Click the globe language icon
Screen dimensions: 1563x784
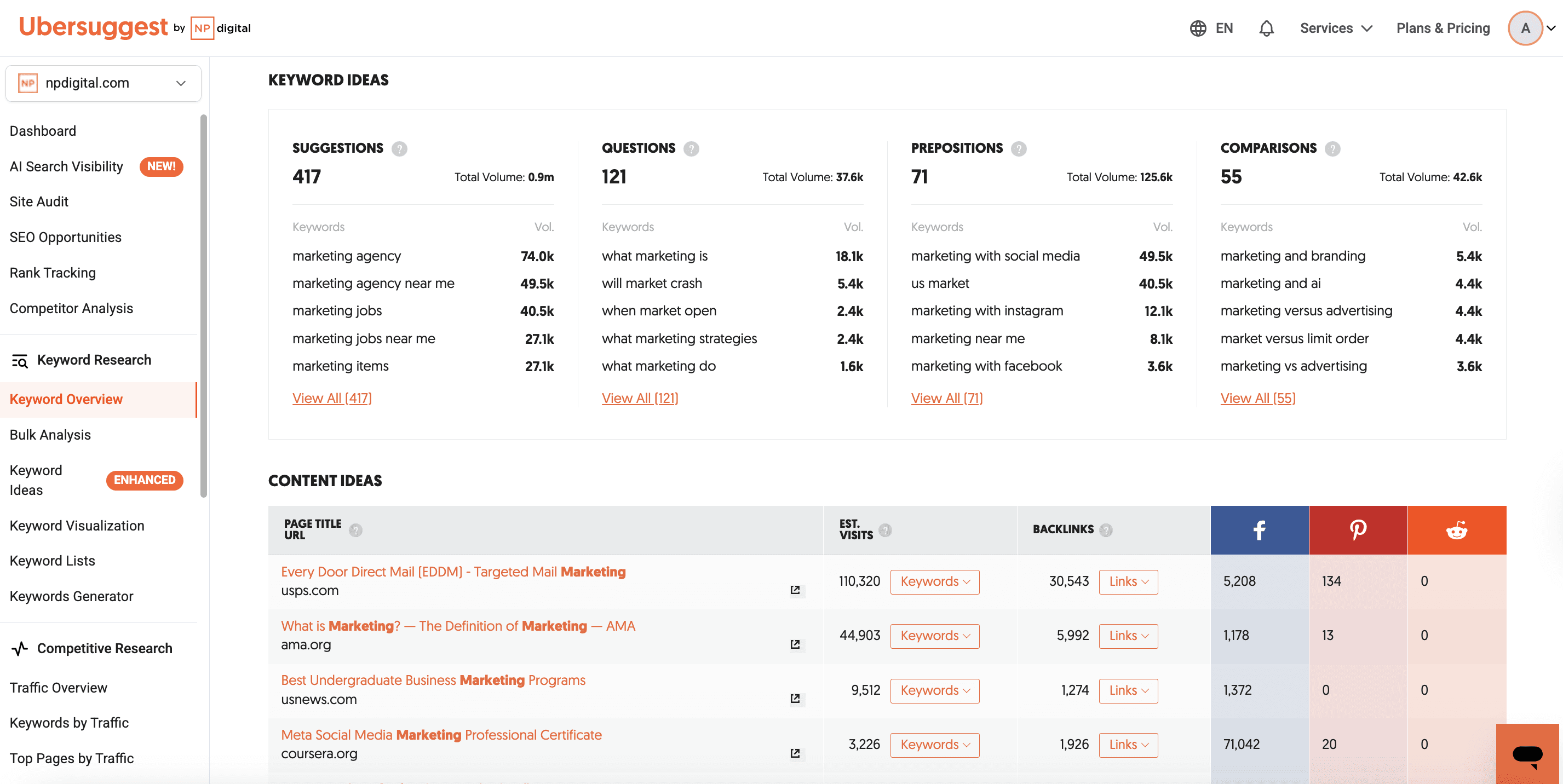(1197, 28)
